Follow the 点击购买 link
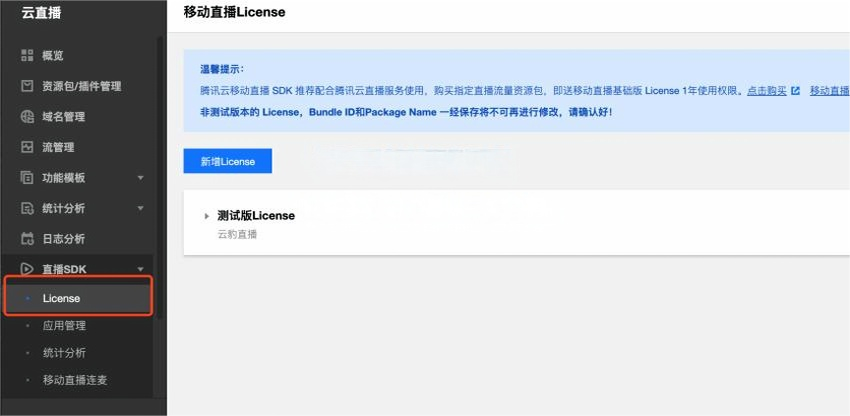This screenshot has width=850, height=416. (767, 91)
